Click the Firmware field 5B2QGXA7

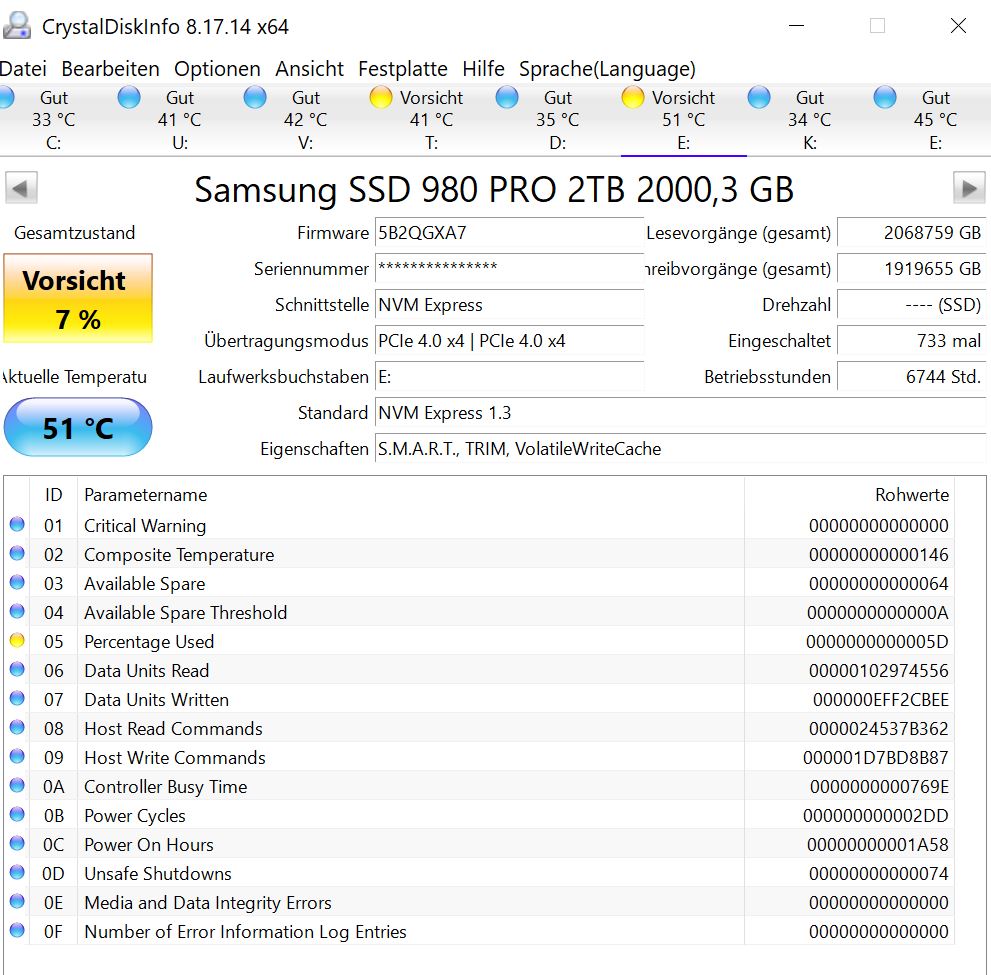point(509,233)
